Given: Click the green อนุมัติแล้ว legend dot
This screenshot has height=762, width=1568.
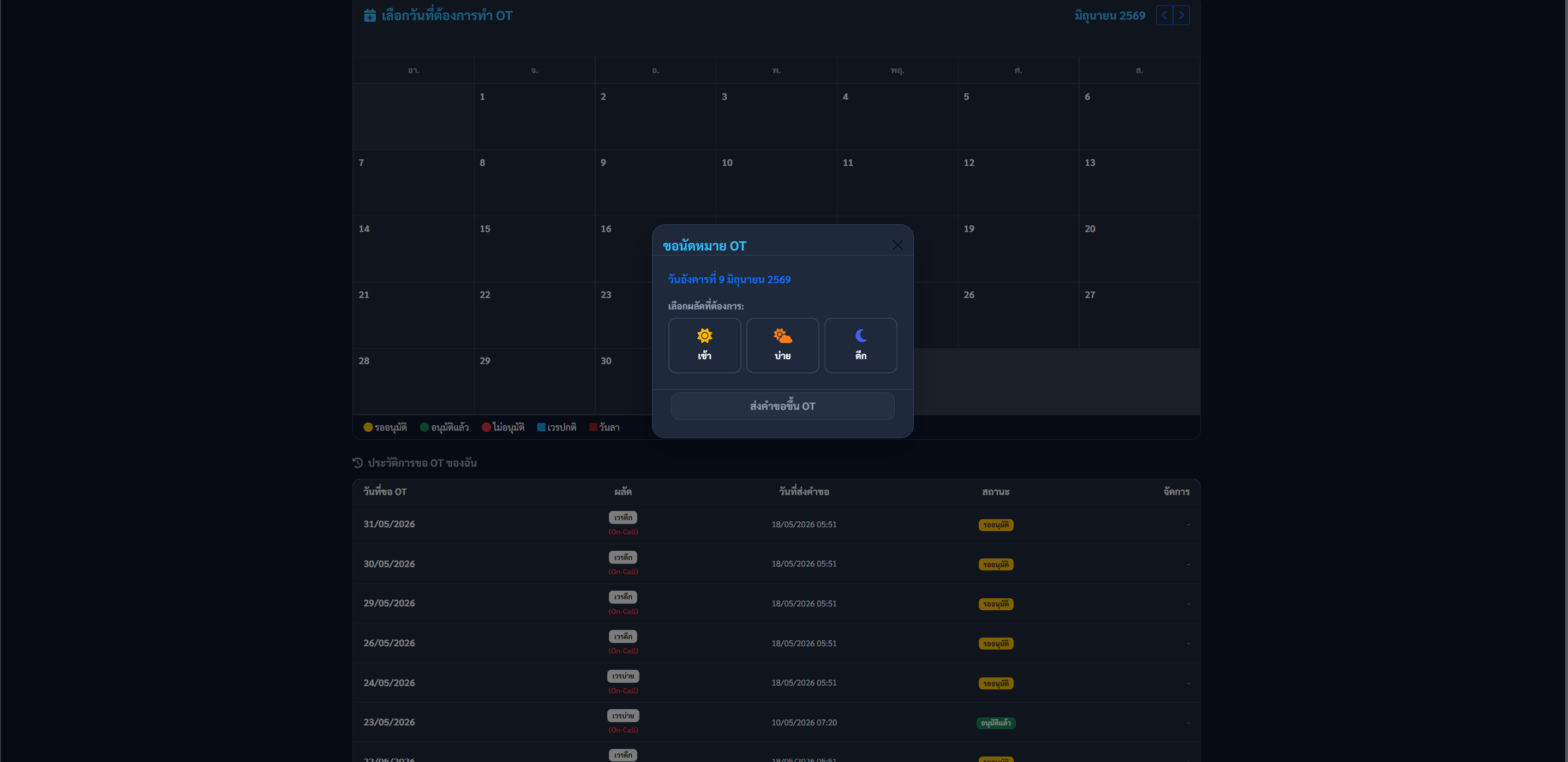Looking at the screenshot, I should [x=424, y=427].
